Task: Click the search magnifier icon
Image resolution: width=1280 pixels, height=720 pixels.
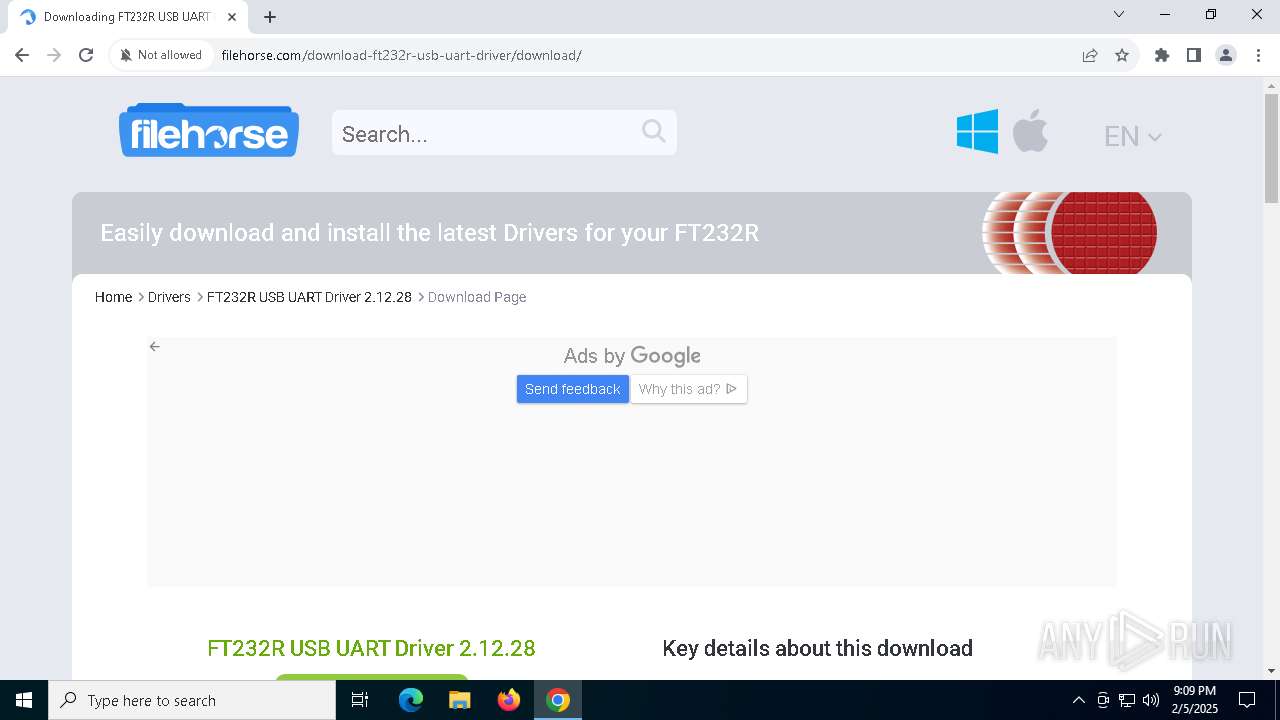Action: [654, 131]
